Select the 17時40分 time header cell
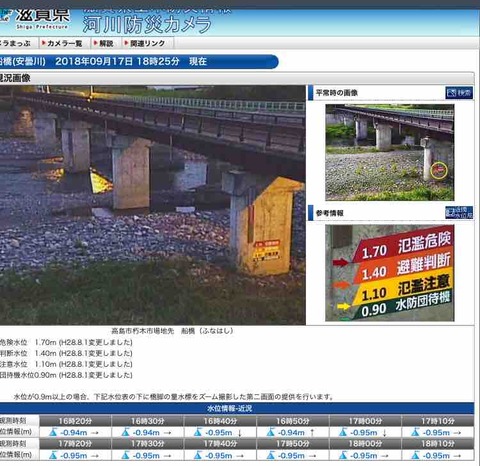Viewport: 480px width, 466px height. point(220,444)
